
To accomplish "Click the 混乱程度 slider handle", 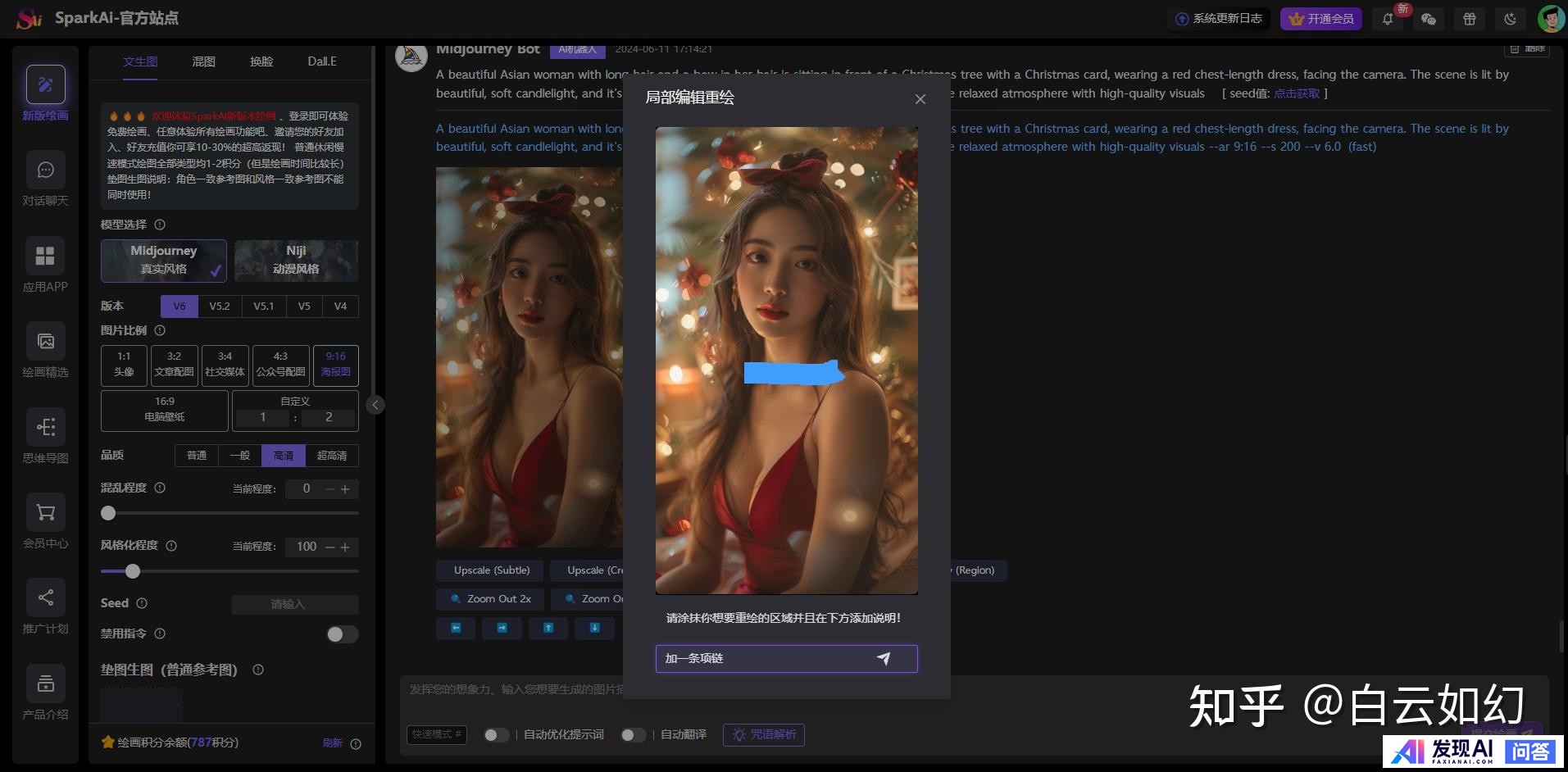I will pyautogui.click(x=108, y=513).
